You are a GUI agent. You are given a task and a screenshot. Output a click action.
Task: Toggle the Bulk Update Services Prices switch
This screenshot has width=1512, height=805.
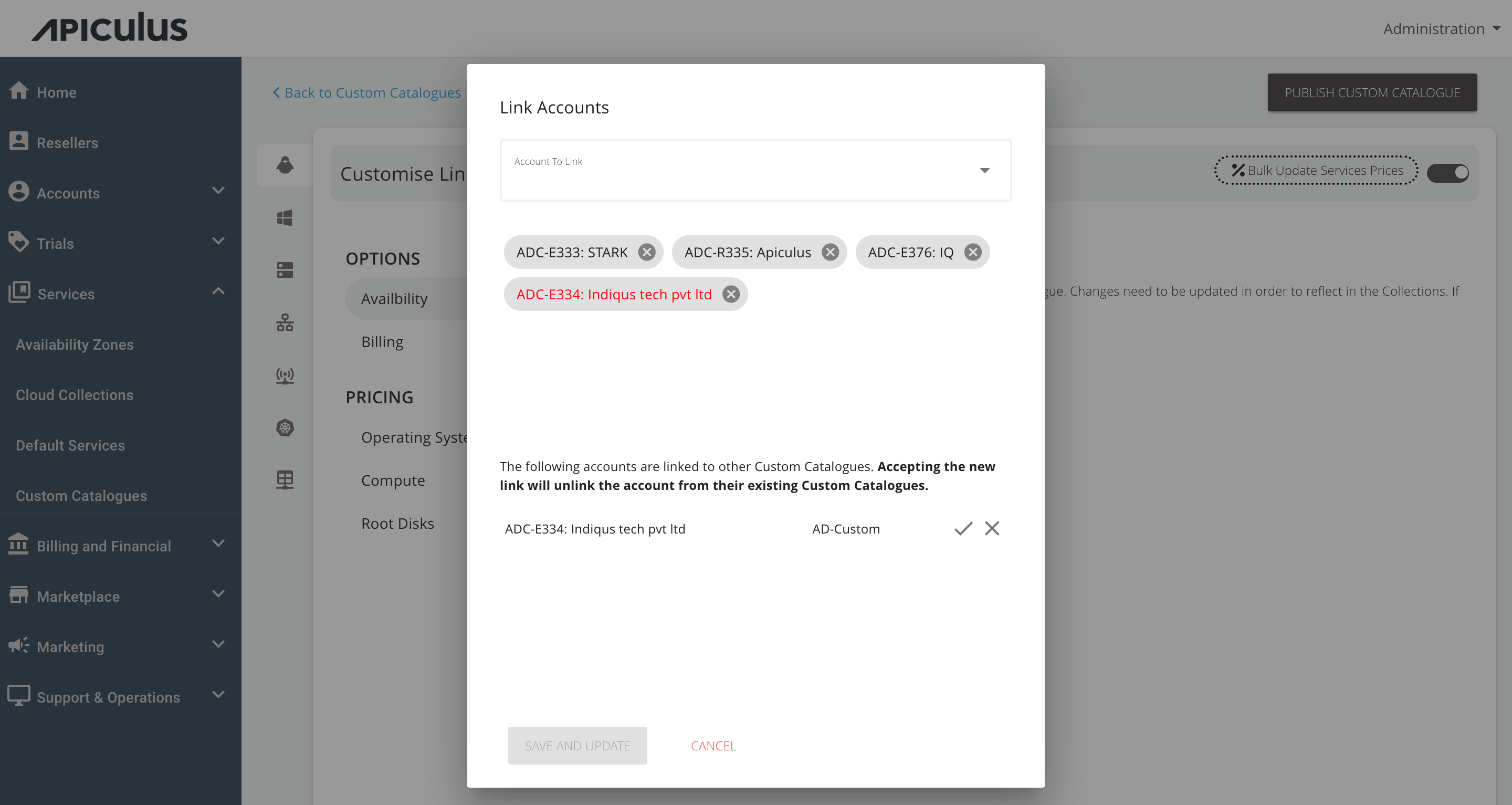point(1448,172)
